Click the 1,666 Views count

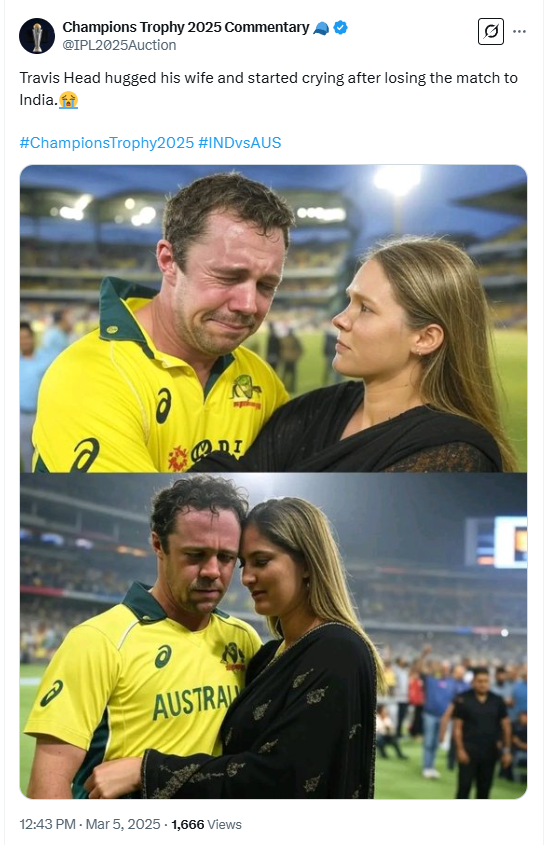(x=206, y=825)
